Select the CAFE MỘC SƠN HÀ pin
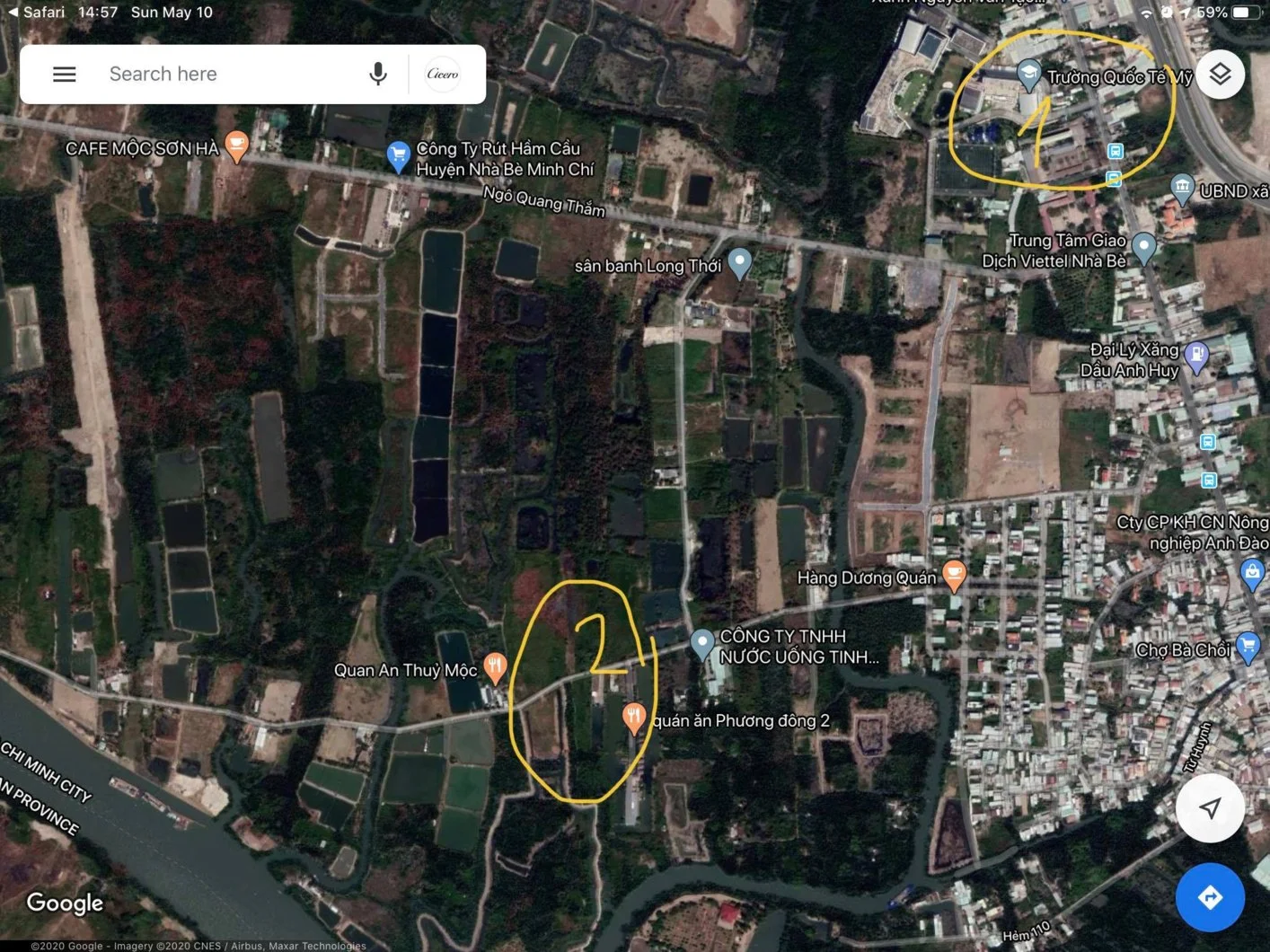Viewport: 1270px width, 952px height. point(236,145)
